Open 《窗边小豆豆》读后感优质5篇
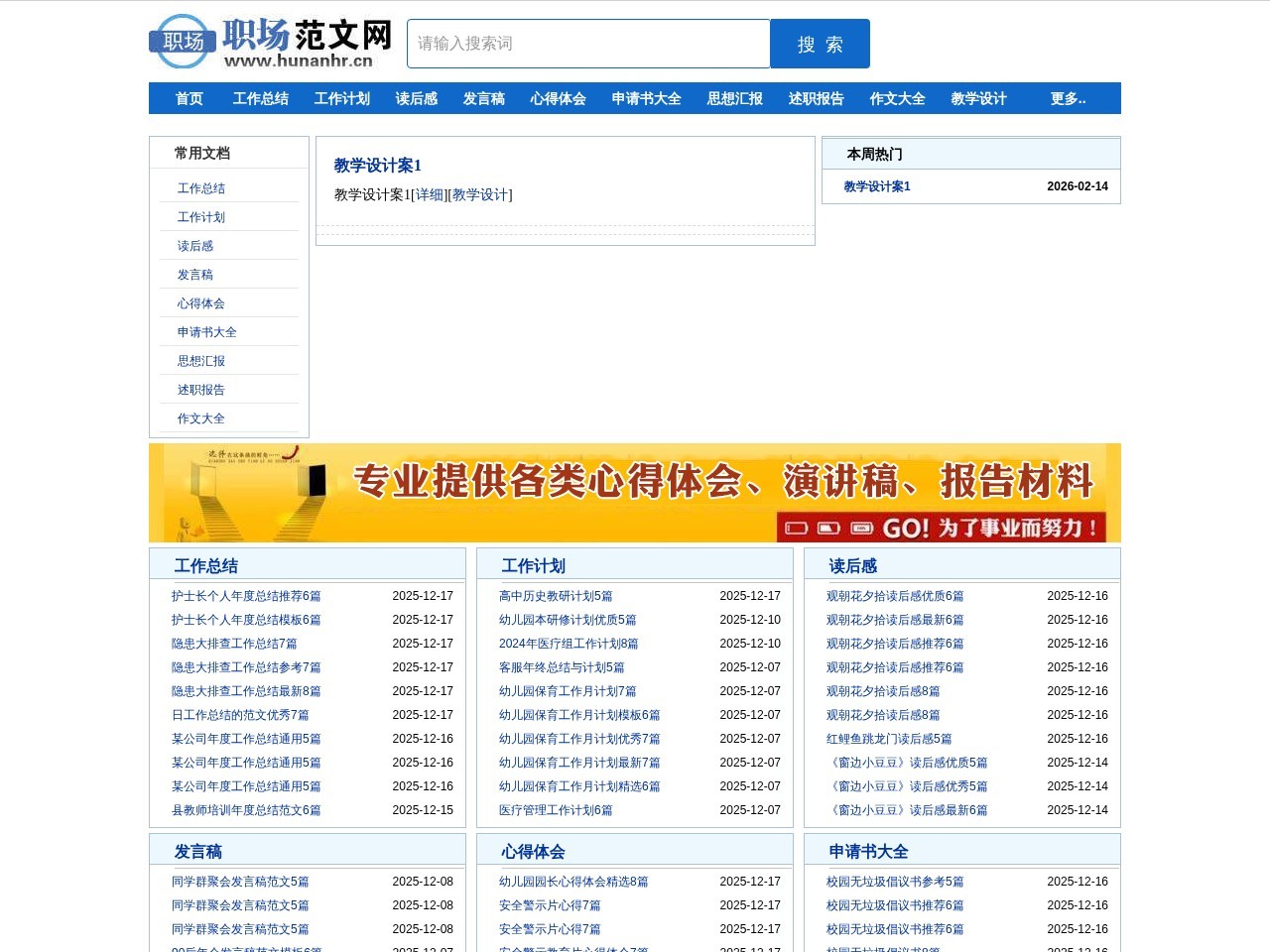The image size is (1270, 952). 907,763
